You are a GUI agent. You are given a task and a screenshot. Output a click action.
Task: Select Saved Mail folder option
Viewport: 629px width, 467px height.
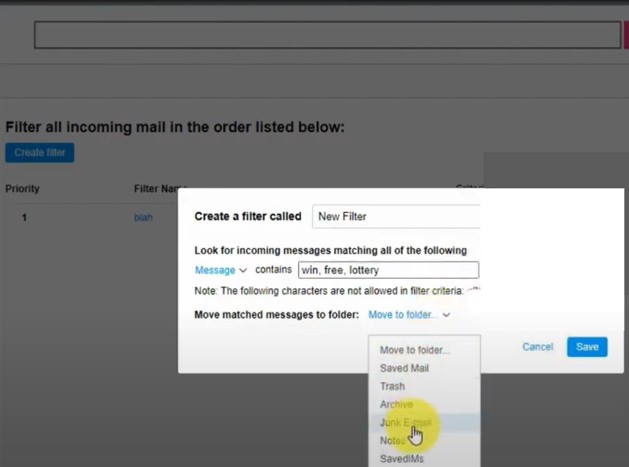coord(404,368)
